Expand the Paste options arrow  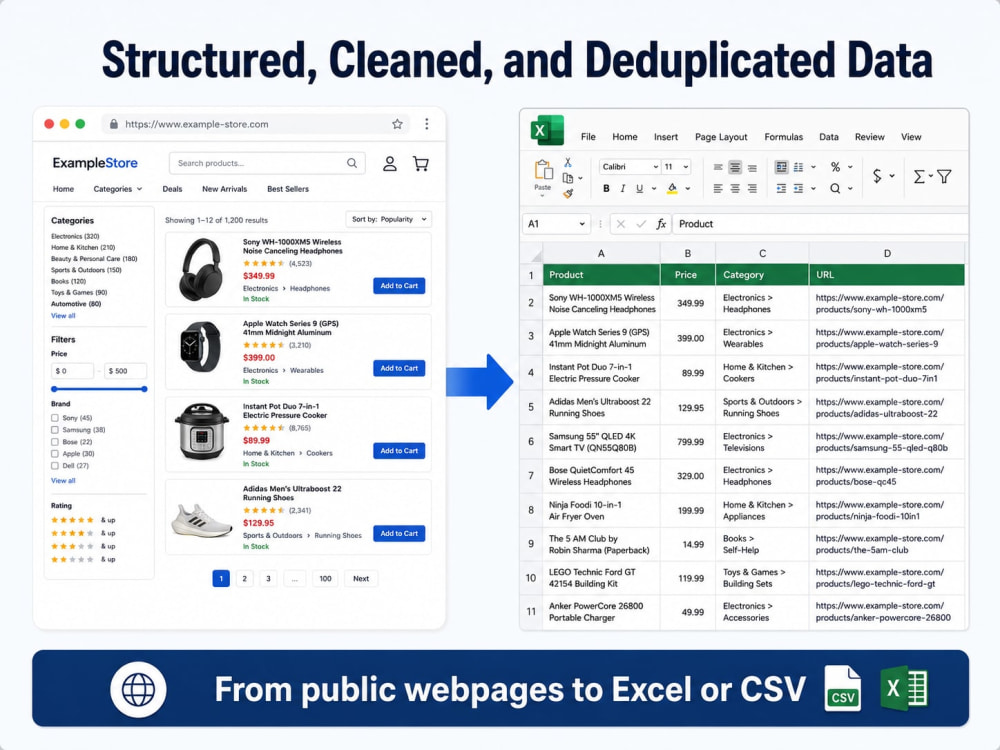[543, 195]
